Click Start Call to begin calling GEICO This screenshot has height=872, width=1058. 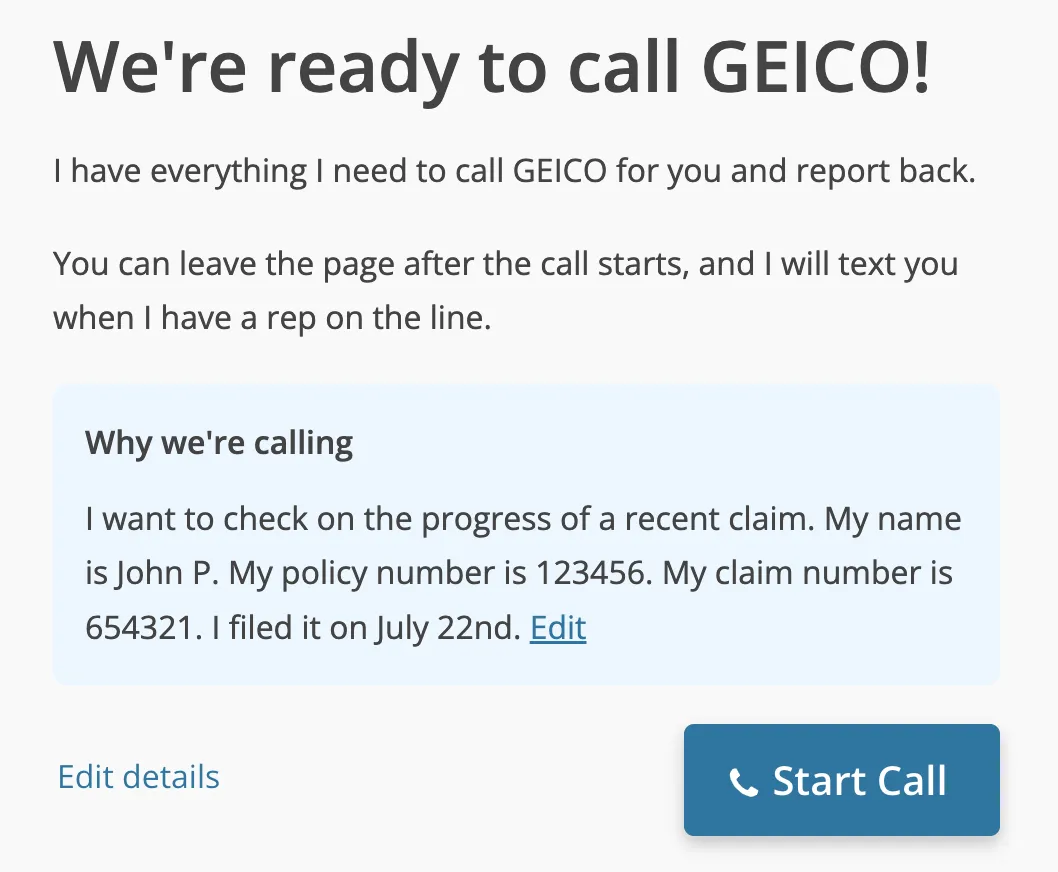pyautogui.click(x=841, y=781)
